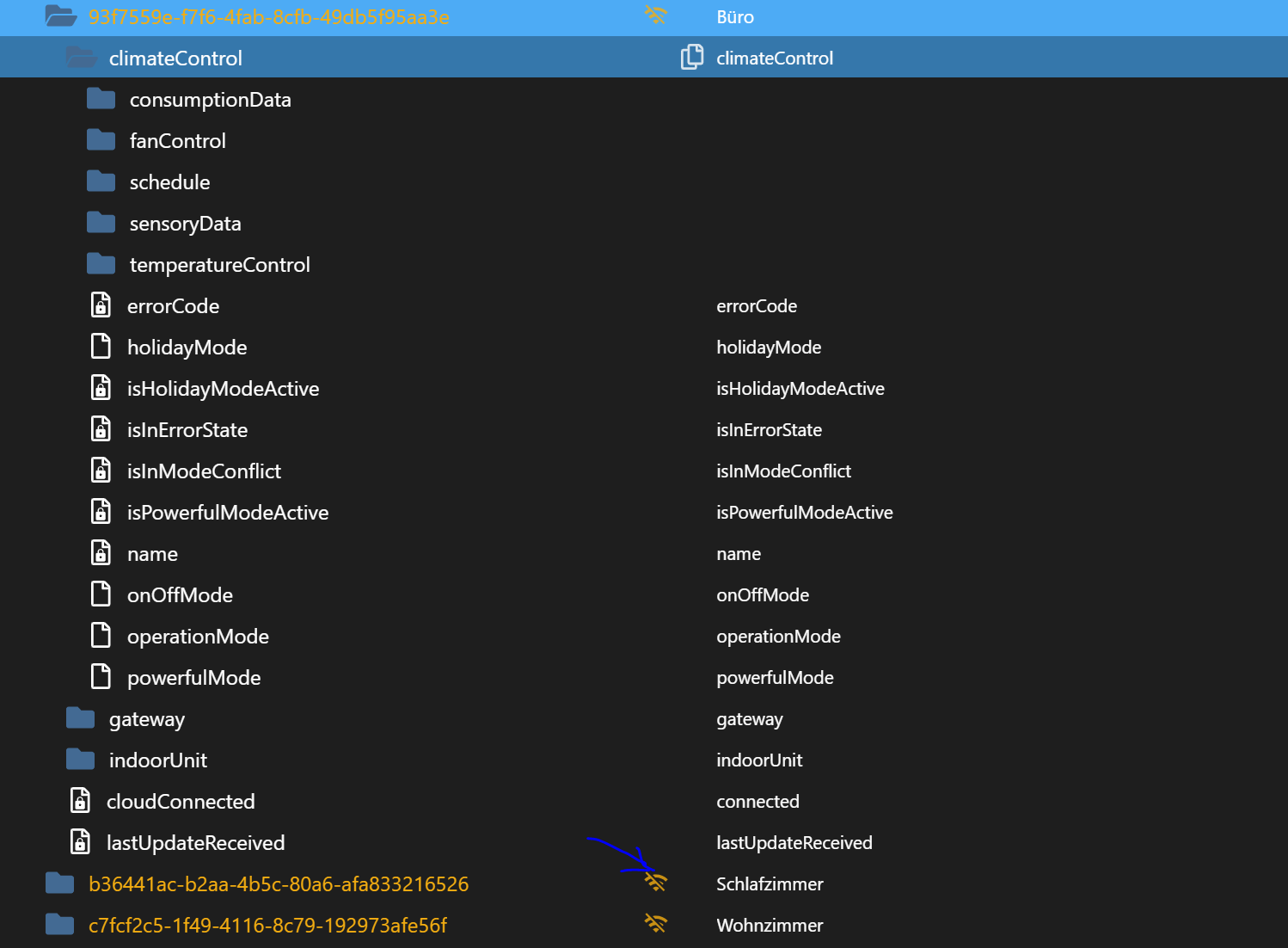Click the copy icon beside climateControl
Screen dimensions: 1288x948
click(x=691, y=58)
